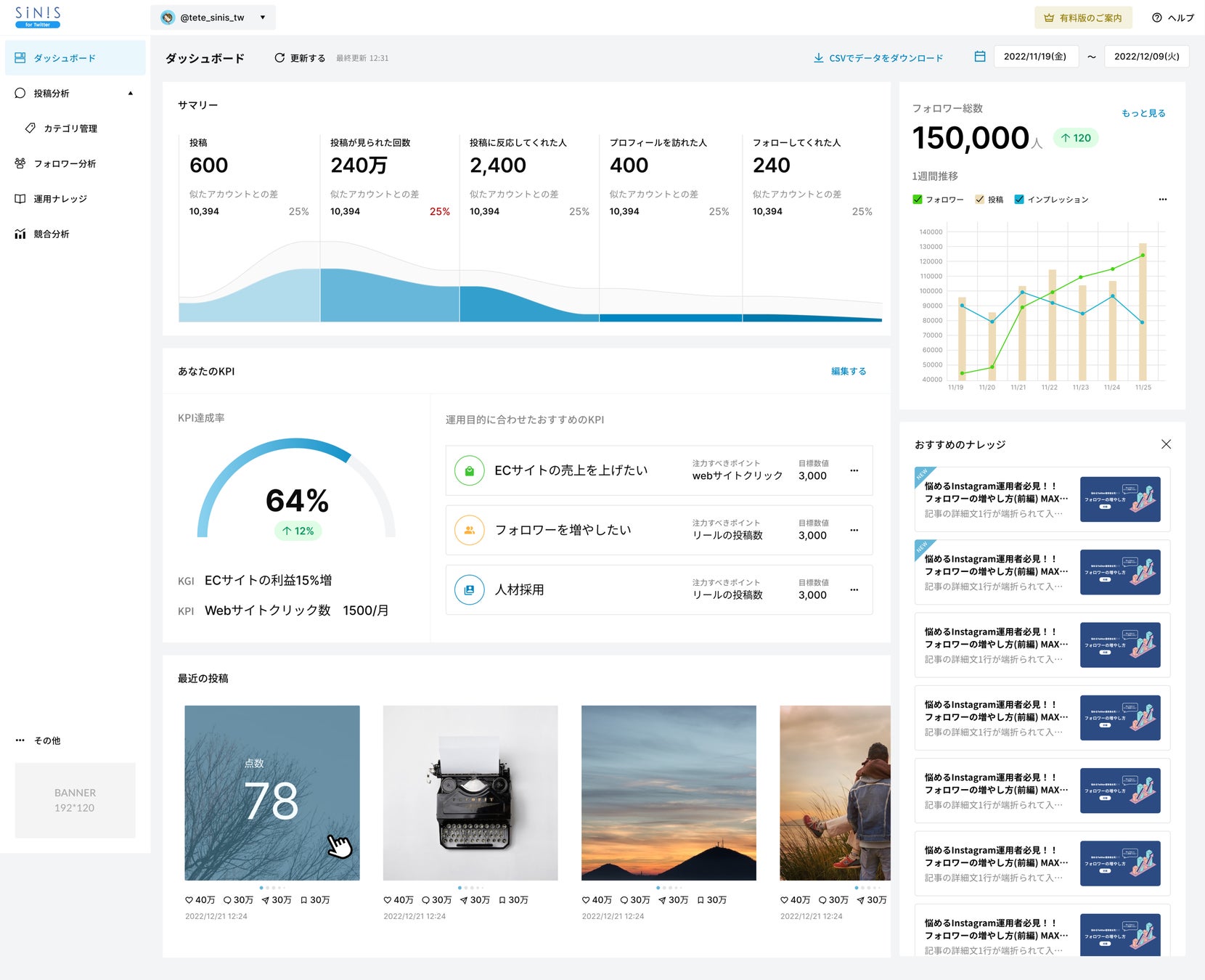Click the SINIS for Twitter logo
This screenshot has height=980, width=1205.
click(x=38, y=17)
